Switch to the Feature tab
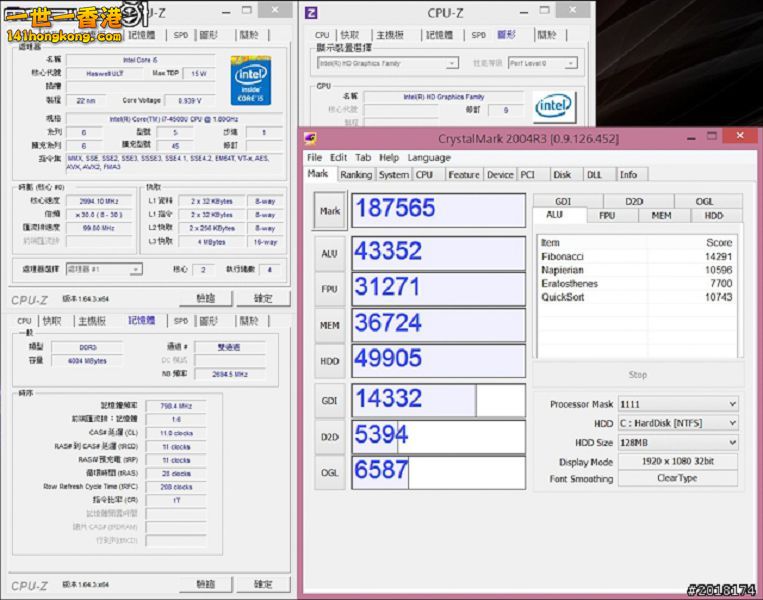 click(464, 175)
